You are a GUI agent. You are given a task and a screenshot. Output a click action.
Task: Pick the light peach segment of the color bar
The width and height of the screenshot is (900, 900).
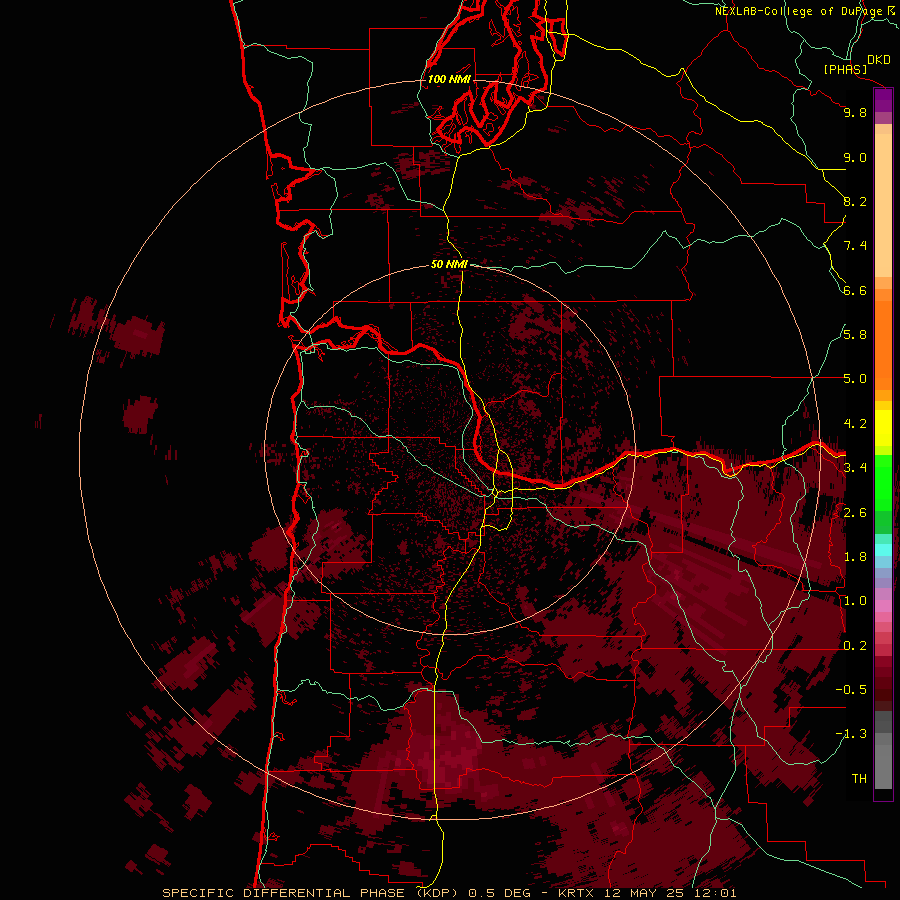pyautogui.click(x=883, y=205)
